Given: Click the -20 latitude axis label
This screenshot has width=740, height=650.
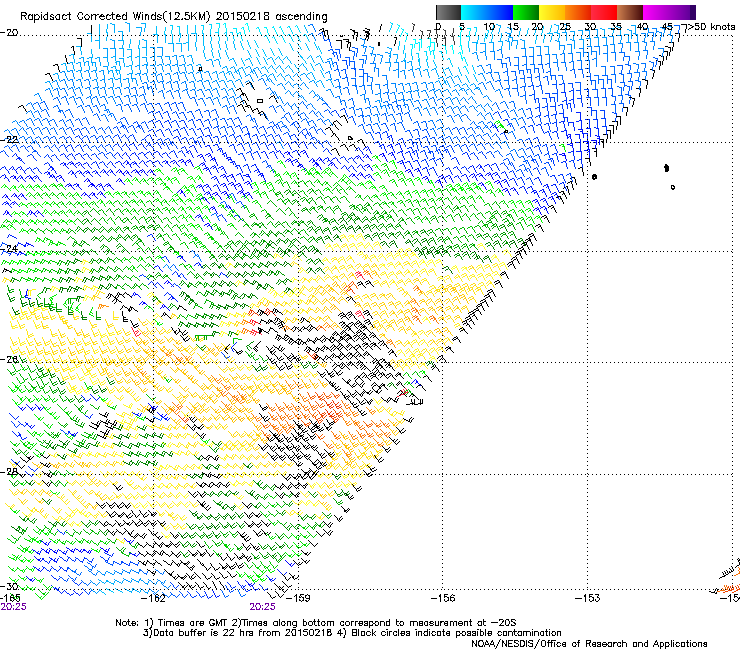Looking at the screenshot, I should [x=9, y=33].
